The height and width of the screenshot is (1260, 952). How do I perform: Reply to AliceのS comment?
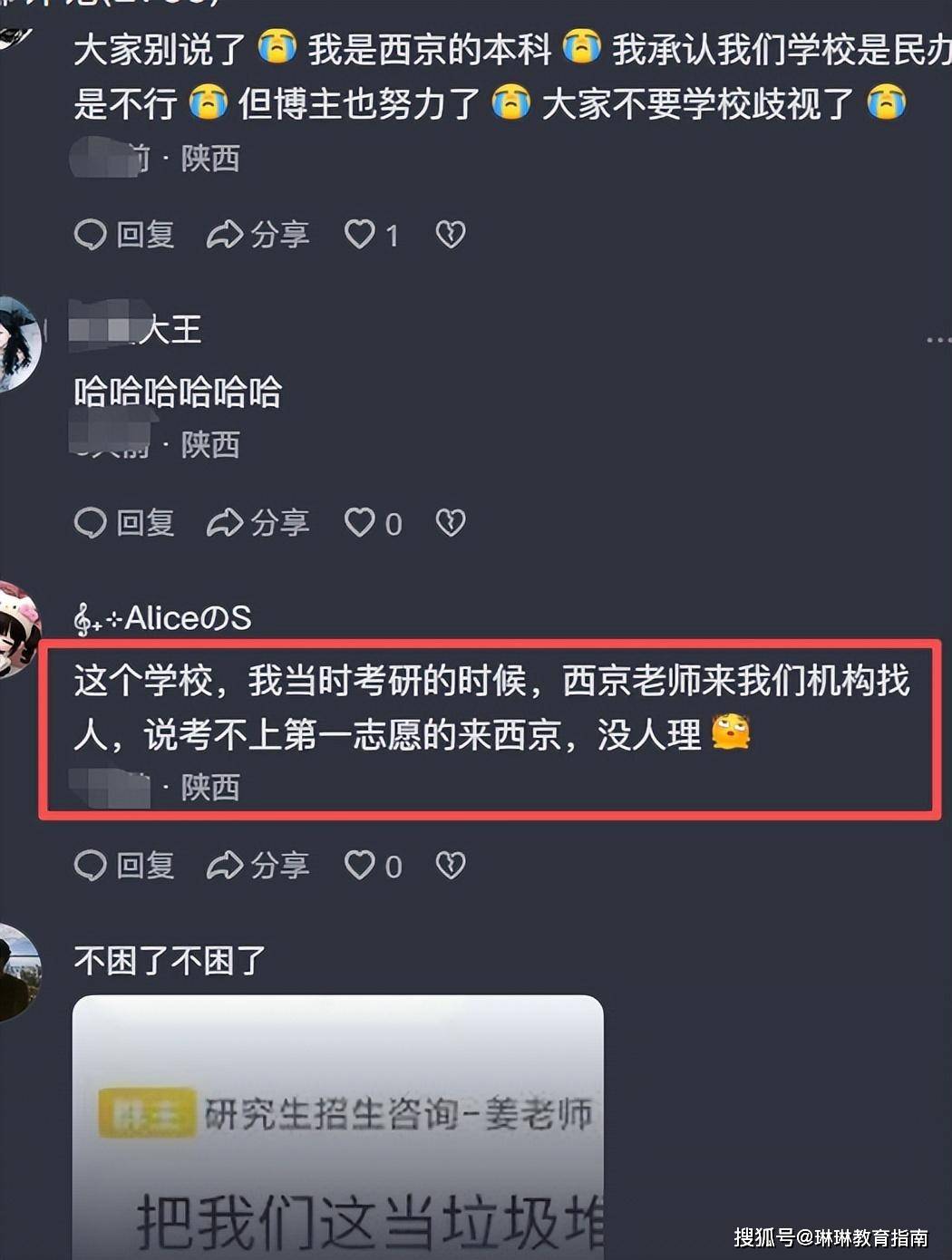click(124, 866)
